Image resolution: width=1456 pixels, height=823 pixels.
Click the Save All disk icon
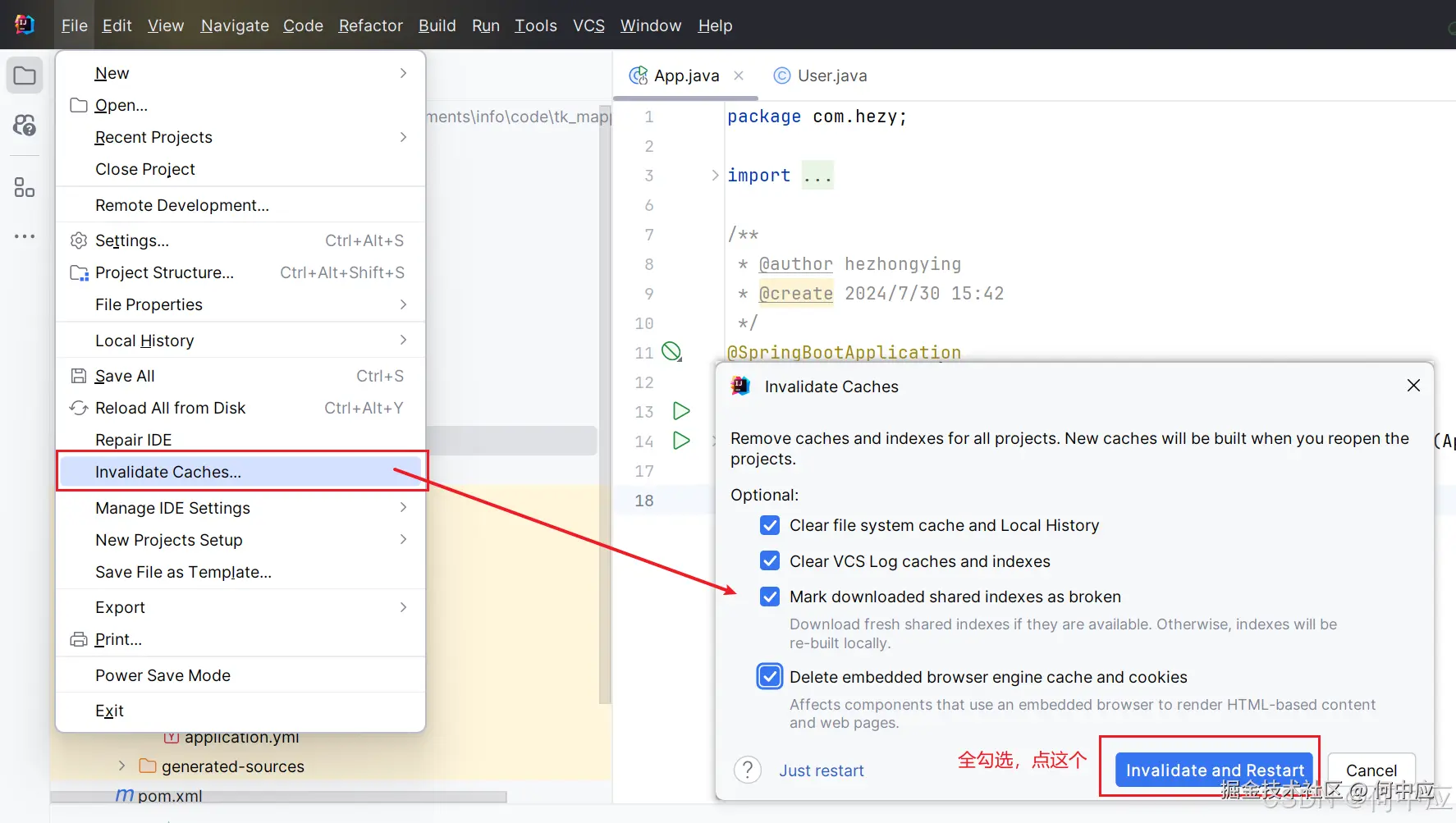(x=79, y=376)
